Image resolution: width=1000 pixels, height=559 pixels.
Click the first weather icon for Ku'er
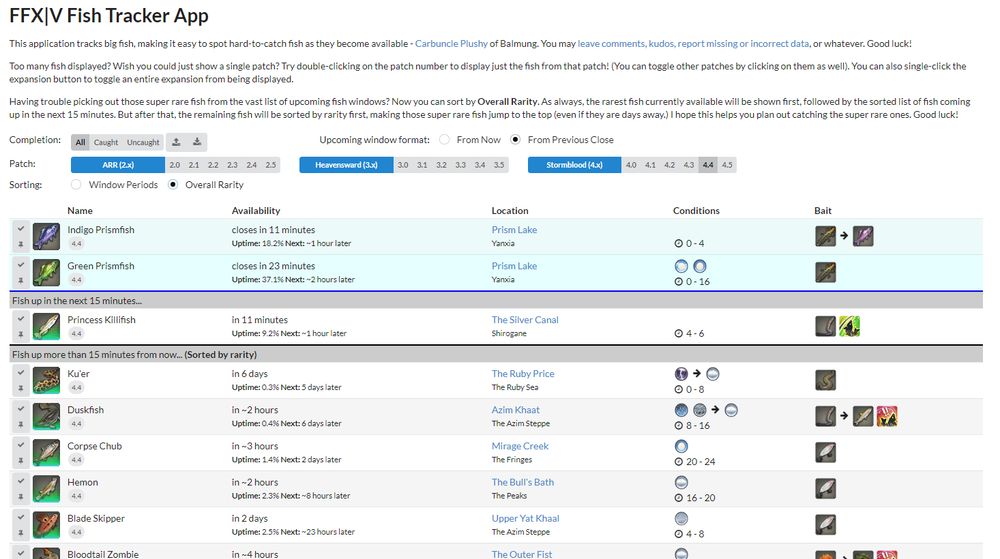[x=681, y=374]
